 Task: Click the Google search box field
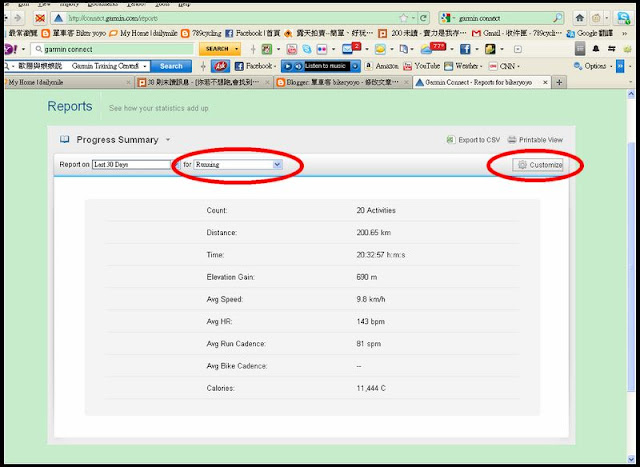point(503,18)
